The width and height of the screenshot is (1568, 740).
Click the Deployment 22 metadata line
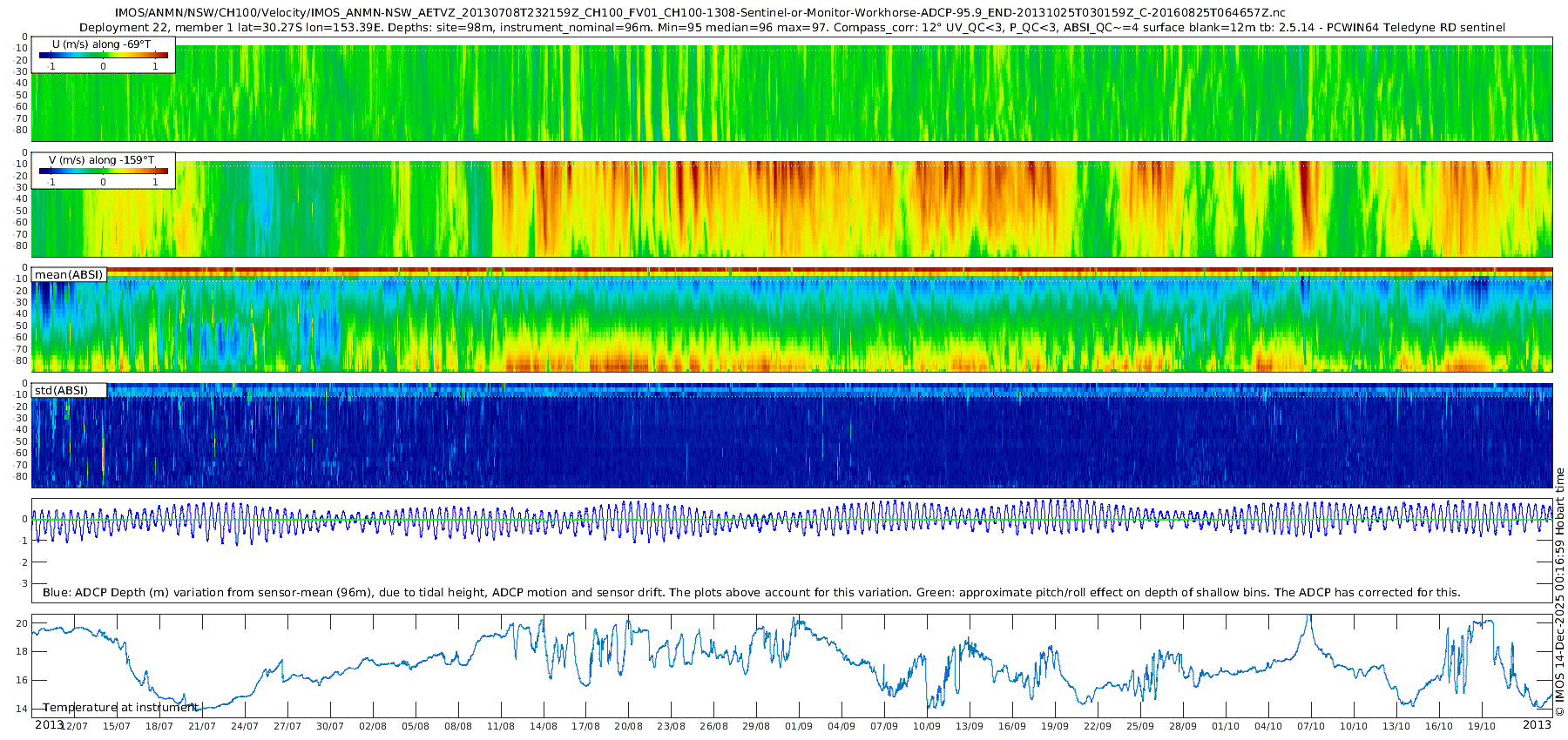coord(792,28)
